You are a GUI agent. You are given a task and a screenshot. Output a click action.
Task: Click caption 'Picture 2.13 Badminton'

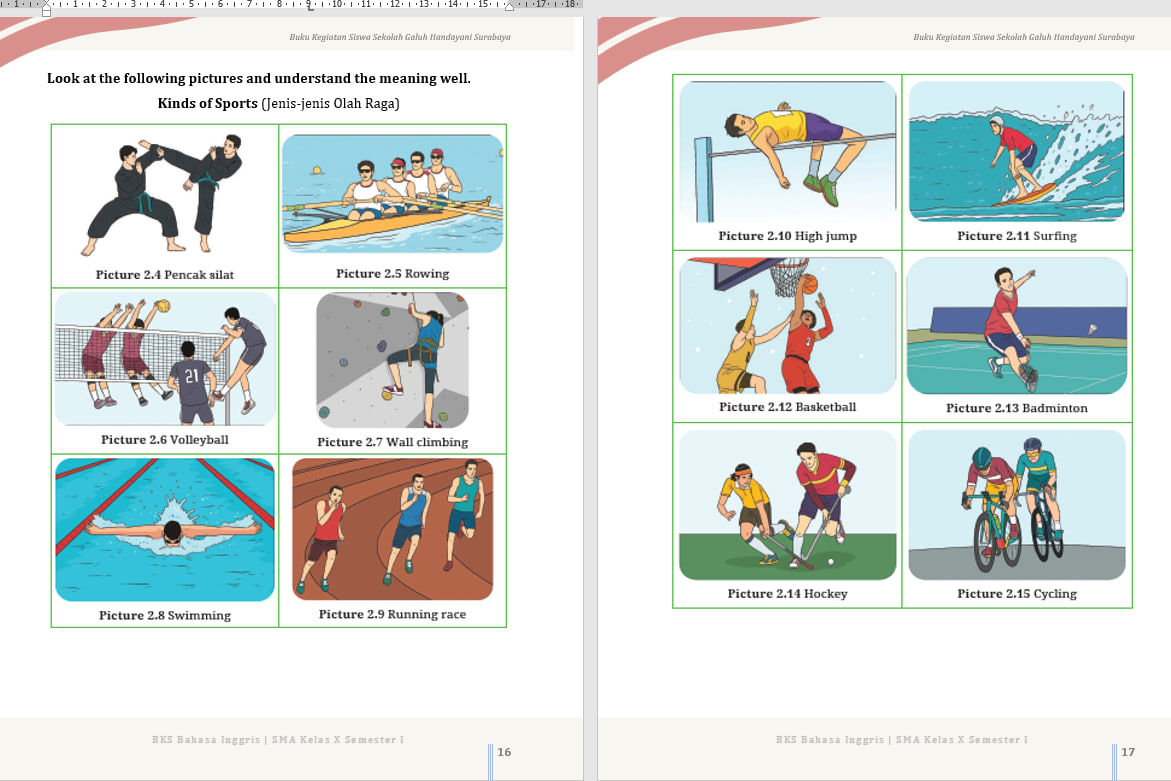point(1017,408)
